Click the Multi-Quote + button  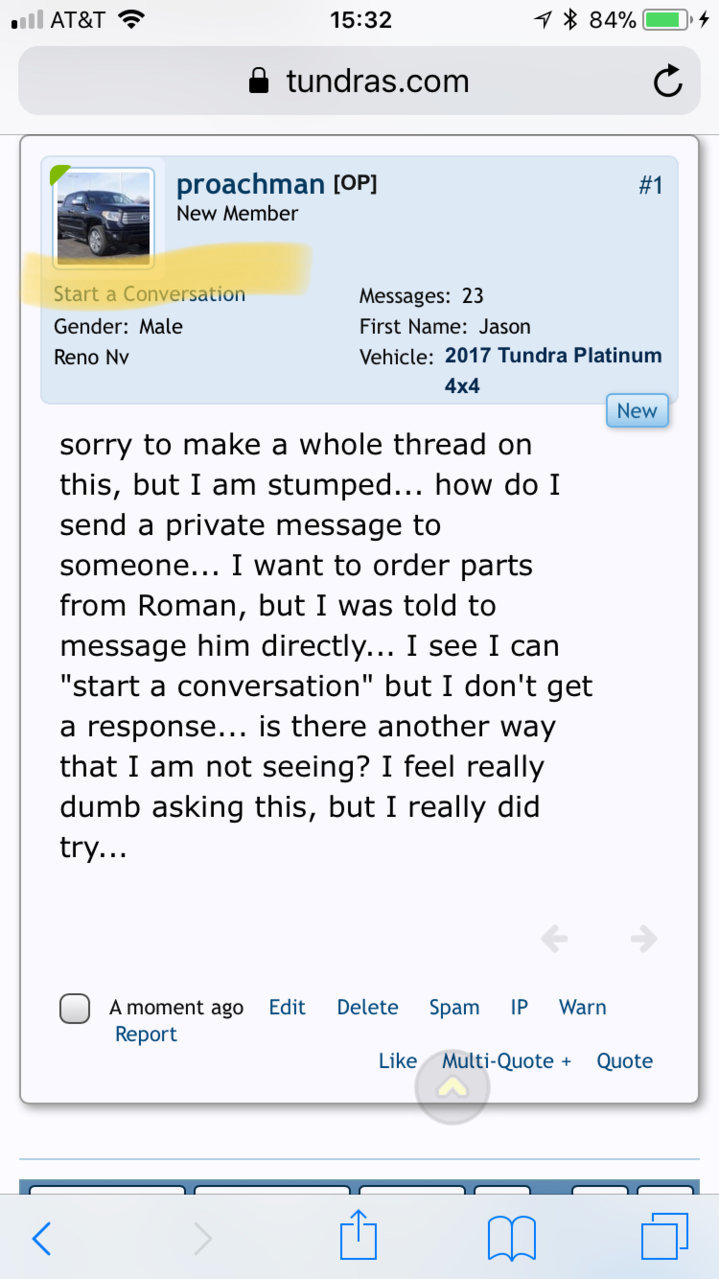pos(506,1061)
